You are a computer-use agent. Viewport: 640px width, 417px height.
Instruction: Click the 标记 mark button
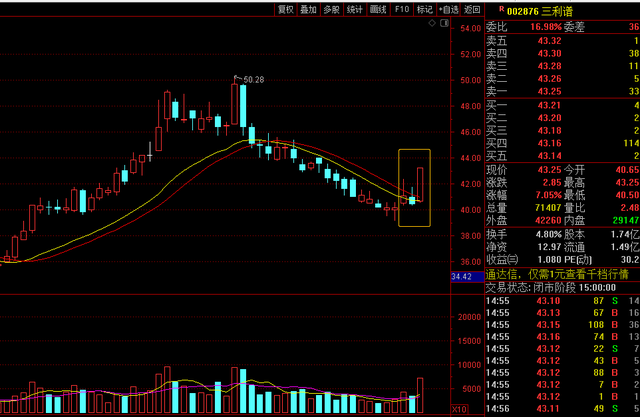coord(425,9)
